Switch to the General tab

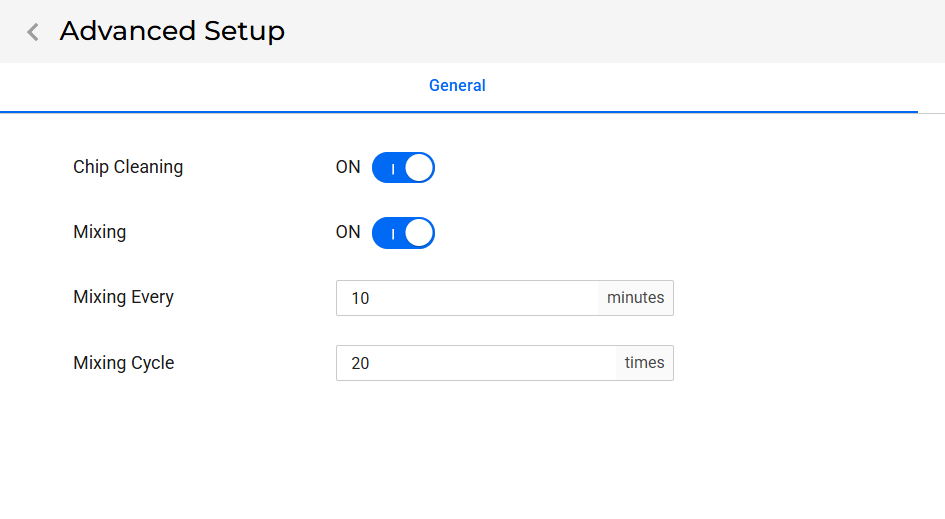tap(457, 86)
